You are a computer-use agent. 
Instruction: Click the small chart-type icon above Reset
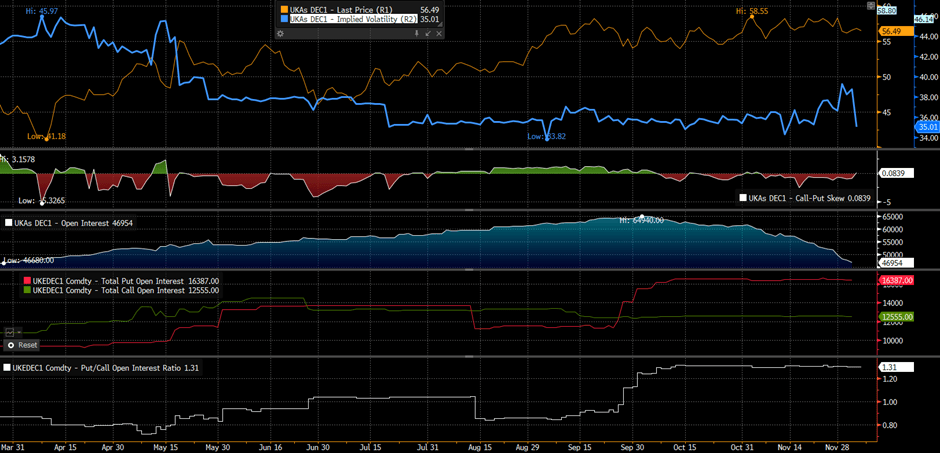(9, 331)
